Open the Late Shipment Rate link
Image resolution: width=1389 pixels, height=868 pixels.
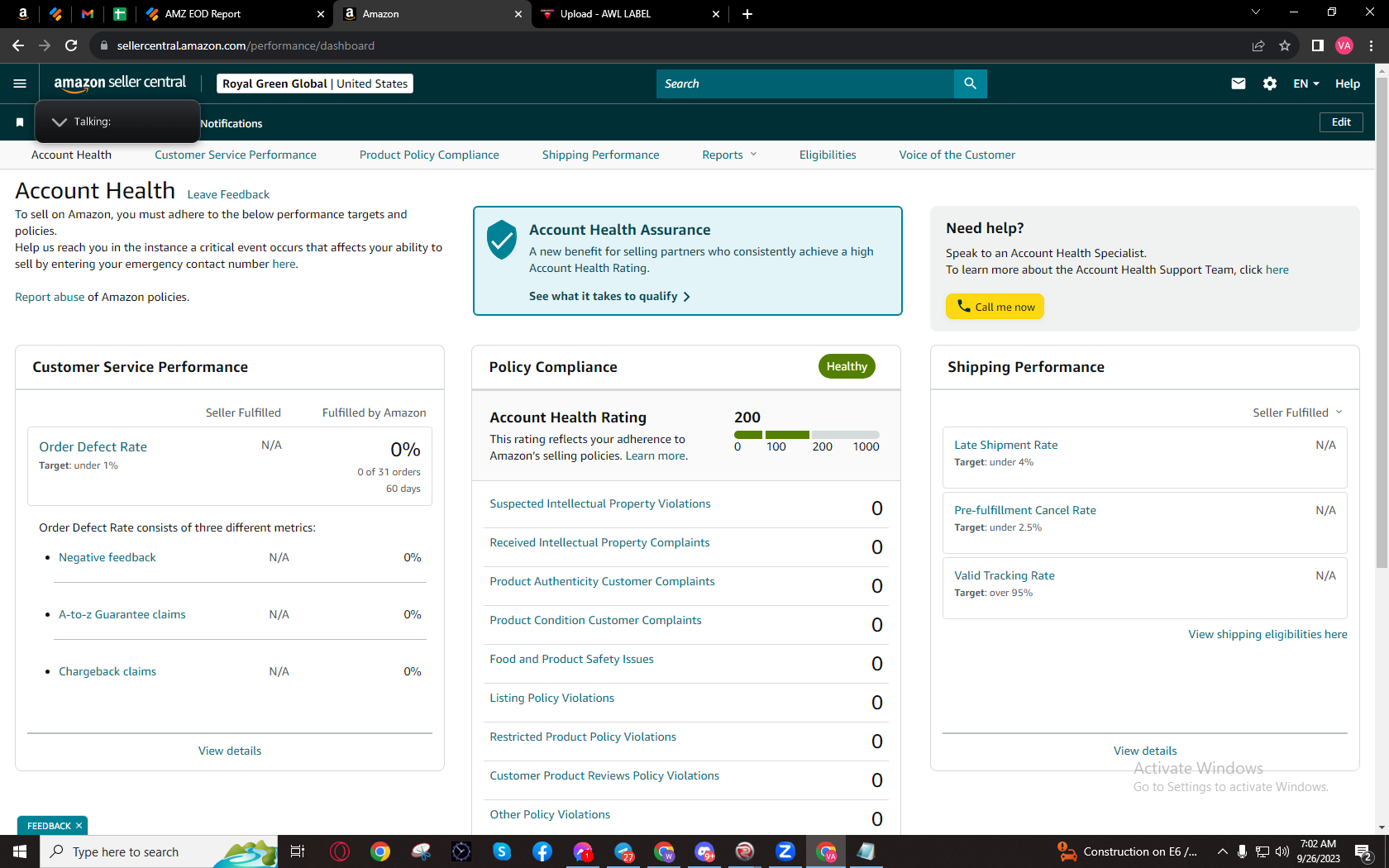pyautogui.click(x=1006, y=445)
